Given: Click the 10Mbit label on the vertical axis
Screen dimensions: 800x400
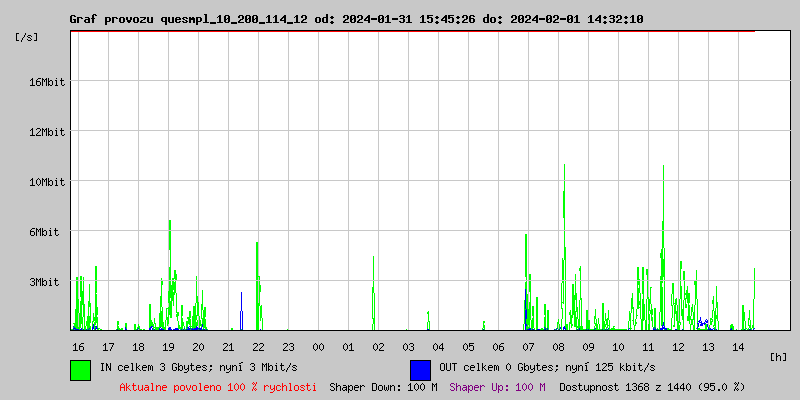Looking at the screenshot, I should [47, 182].
